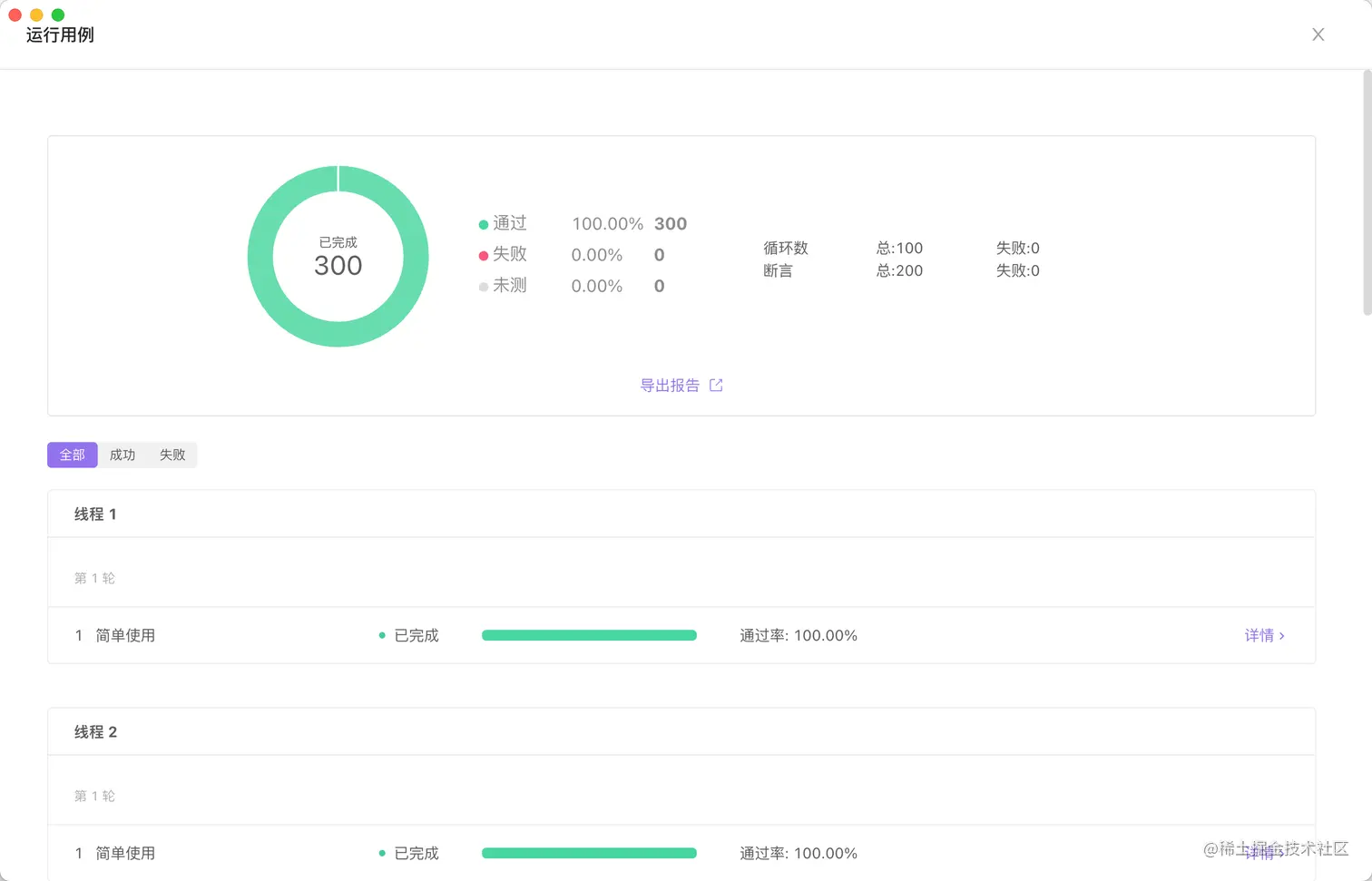Click the 已完成 300 chart center
This screenshot has width=1372, height=881.
pos(338,257)
